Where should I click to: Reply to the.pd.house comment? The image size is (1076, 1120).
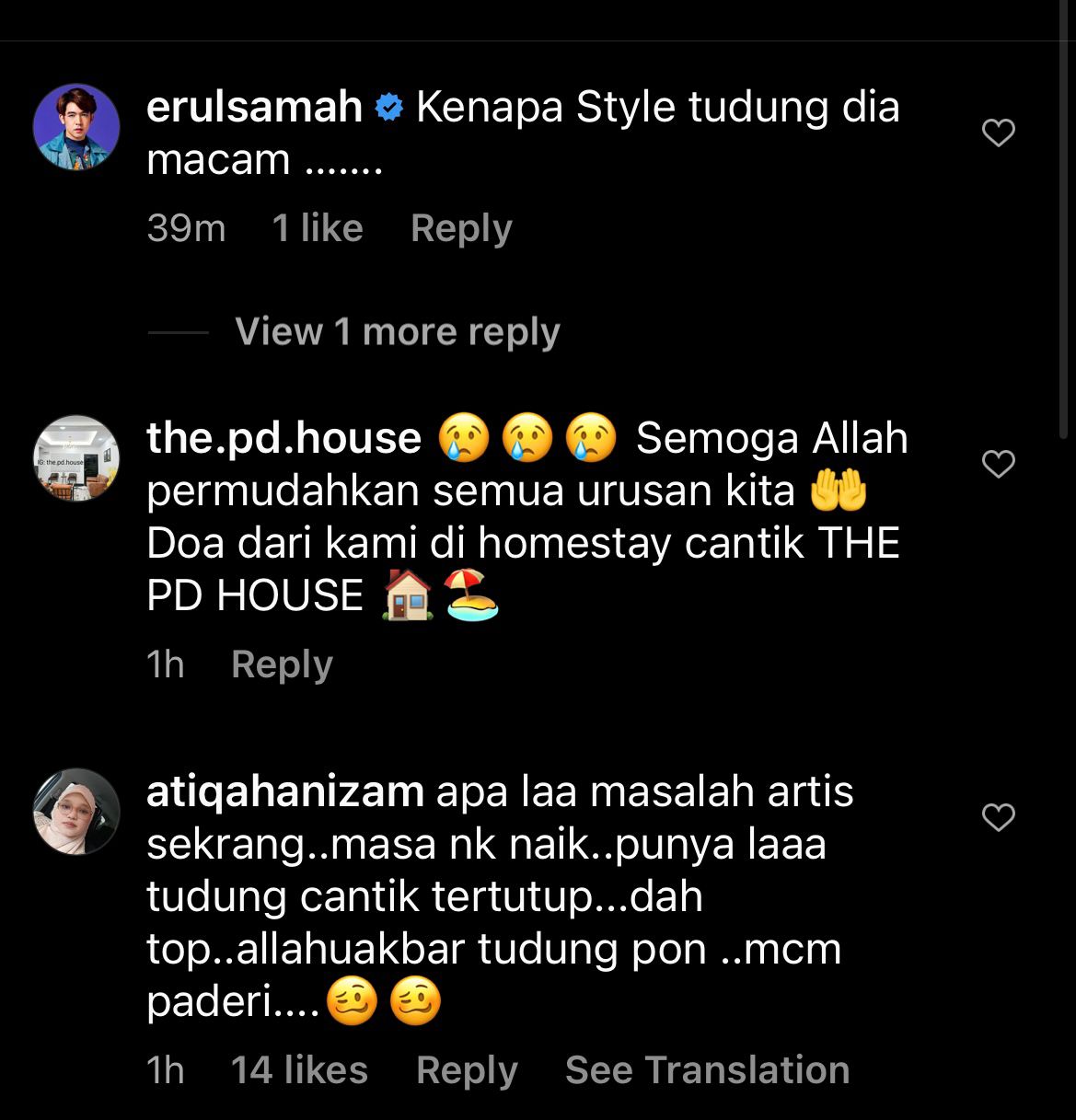(282, 664)
